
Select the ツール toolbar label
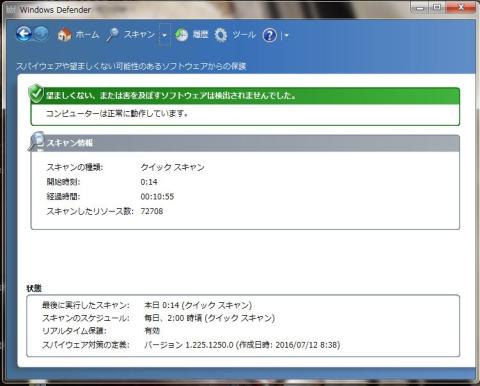point(244,34)
